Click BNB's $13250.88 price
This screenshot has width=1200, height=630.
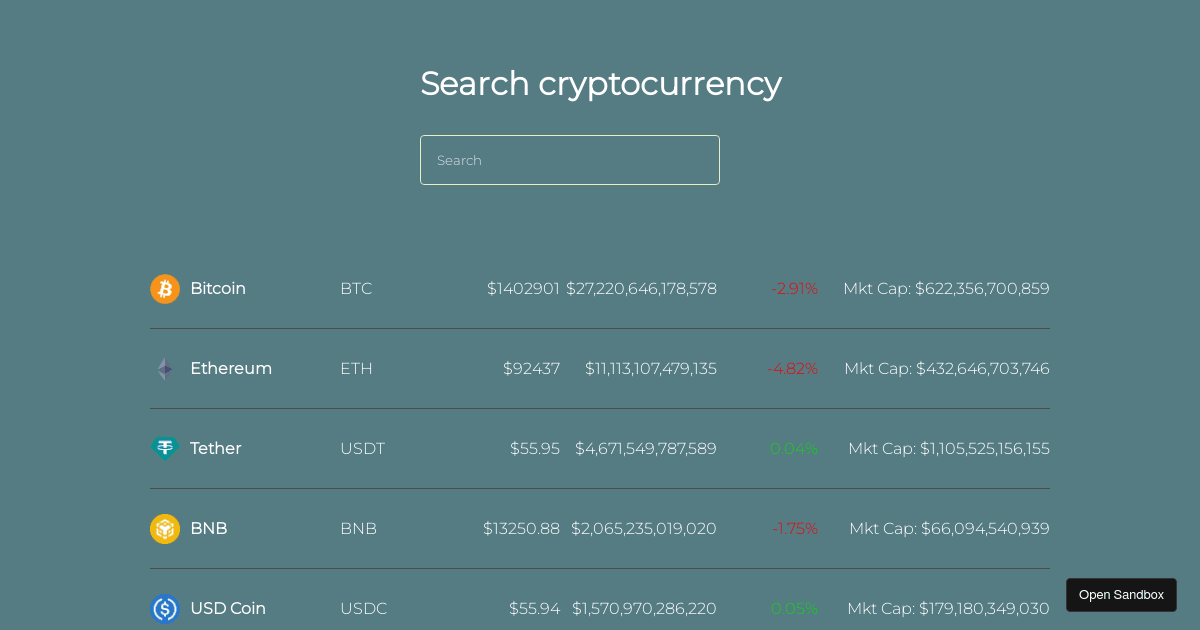point(521,528)
